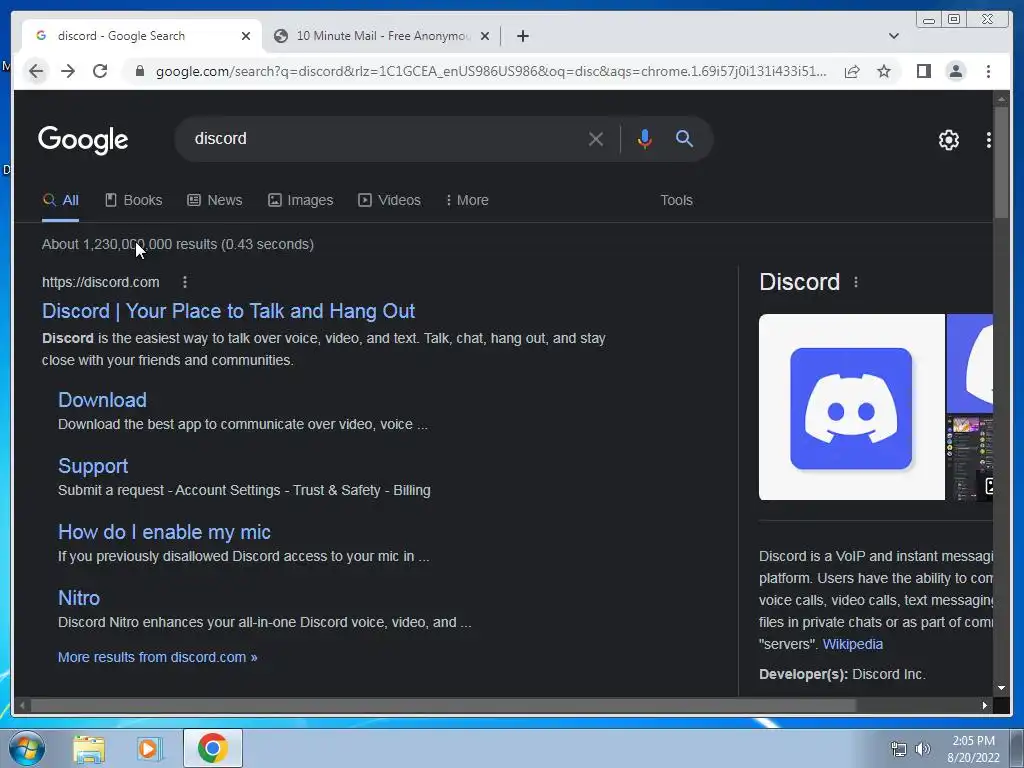Image resolution: width=1024 pixels, height=768 pixels.
Task: Expand the More search filters menu
Action: [x=467, y=200]
